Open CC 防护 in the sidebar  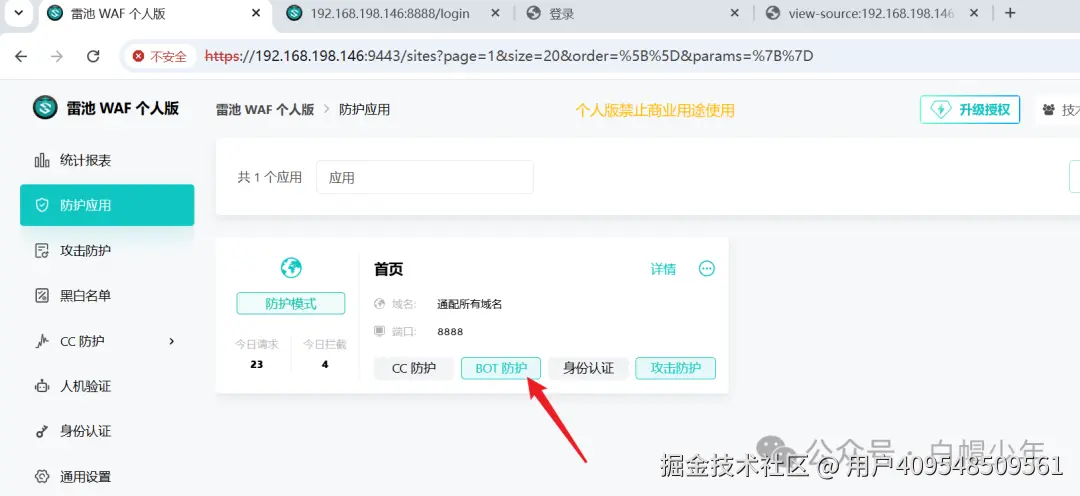coord(107,341)
